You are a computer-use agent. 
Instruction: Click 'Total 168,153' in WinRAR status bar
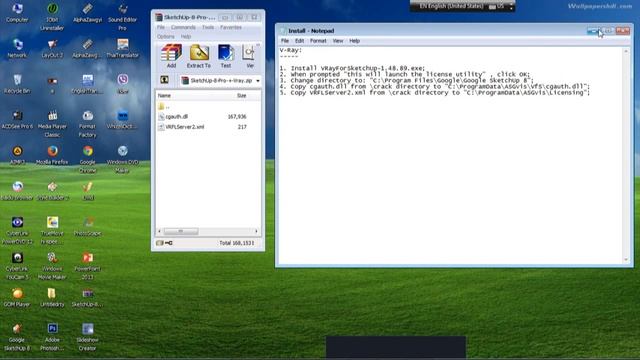pos(237,243)
